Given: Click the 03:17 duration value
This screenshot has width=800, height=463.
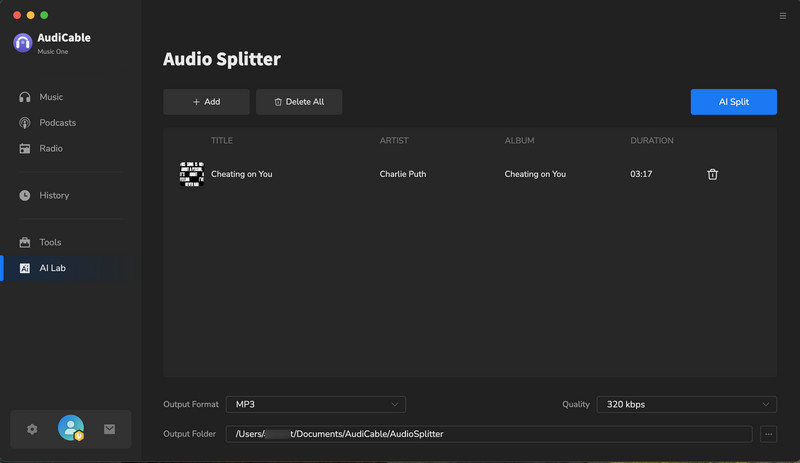Looking at the screenshot, I should (x=641, y=174).
